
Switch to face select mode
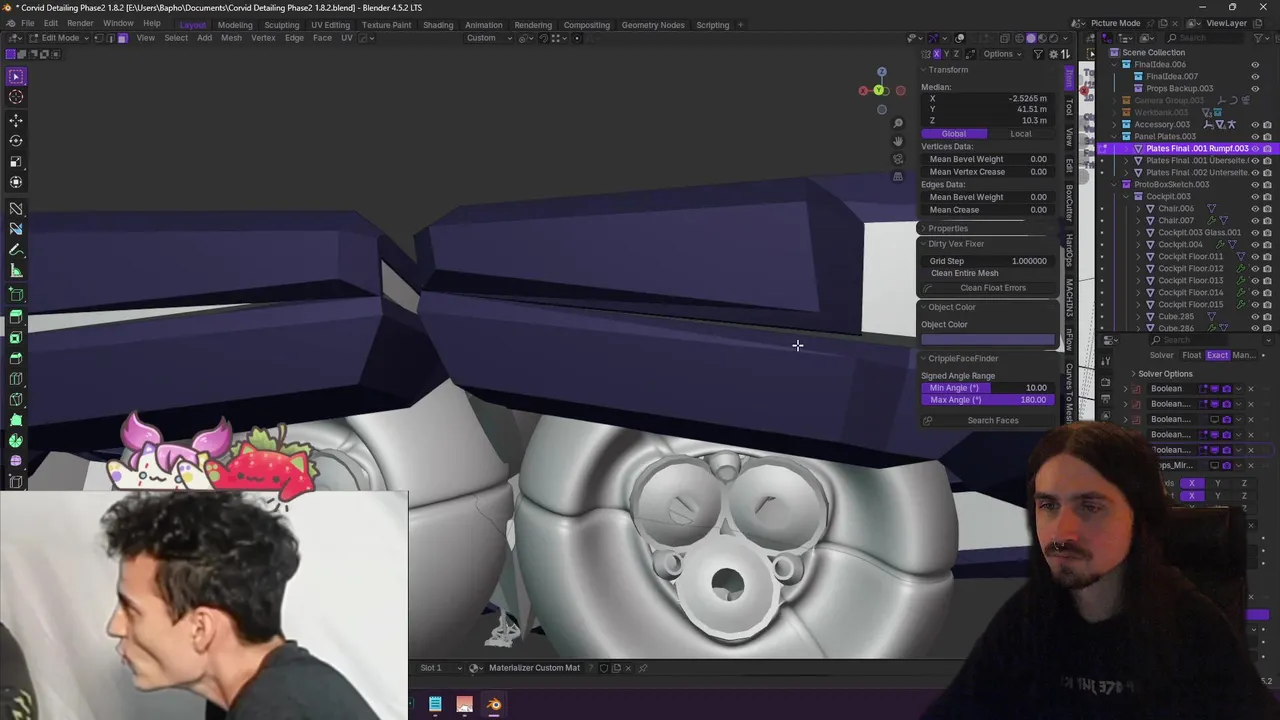pyautogui.click(x=122, y=38)
